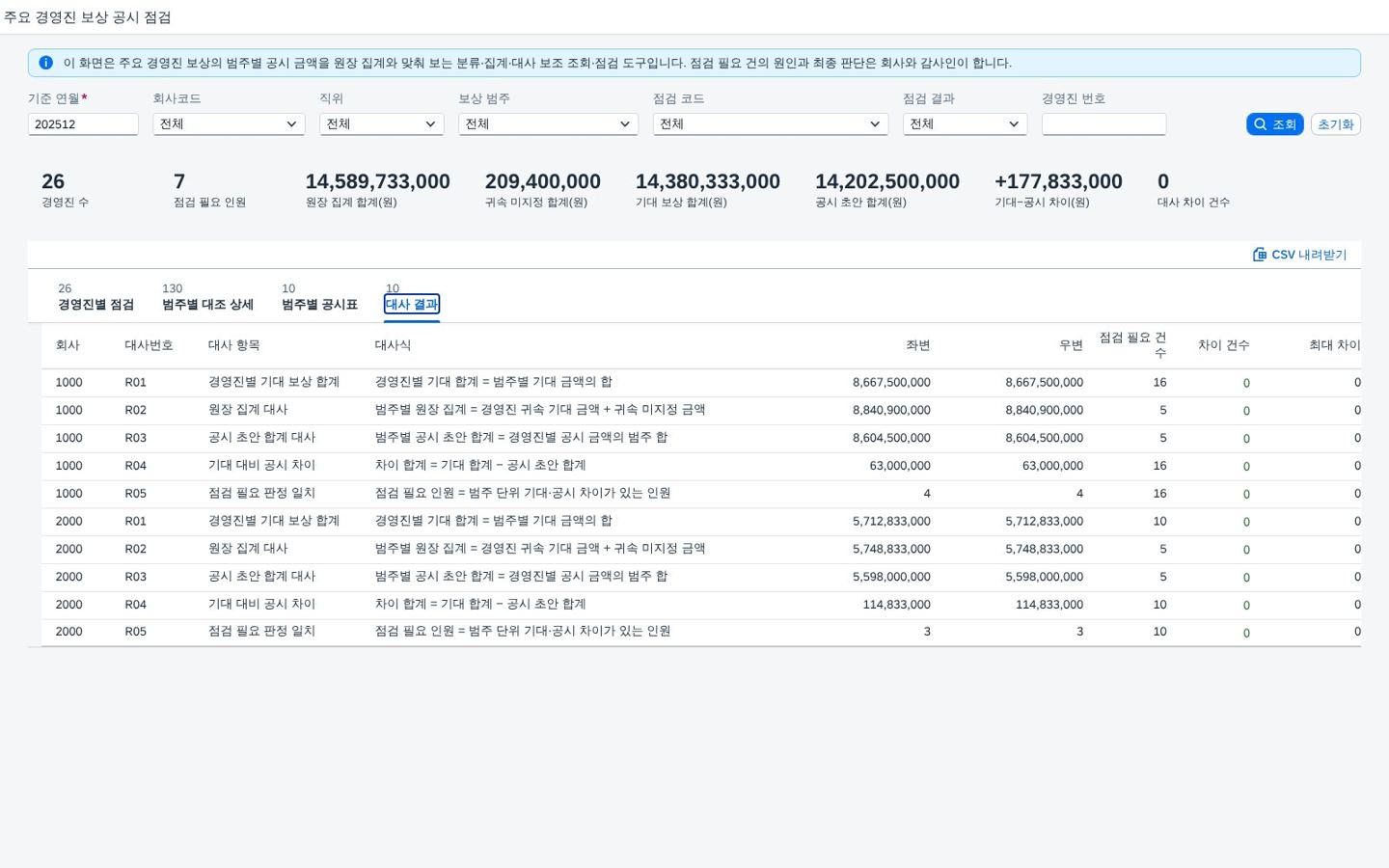This screenshot has height=868, width=1389.
Task: Click 대사번호 R04 in company 2000 row
Action: point(135,605)
